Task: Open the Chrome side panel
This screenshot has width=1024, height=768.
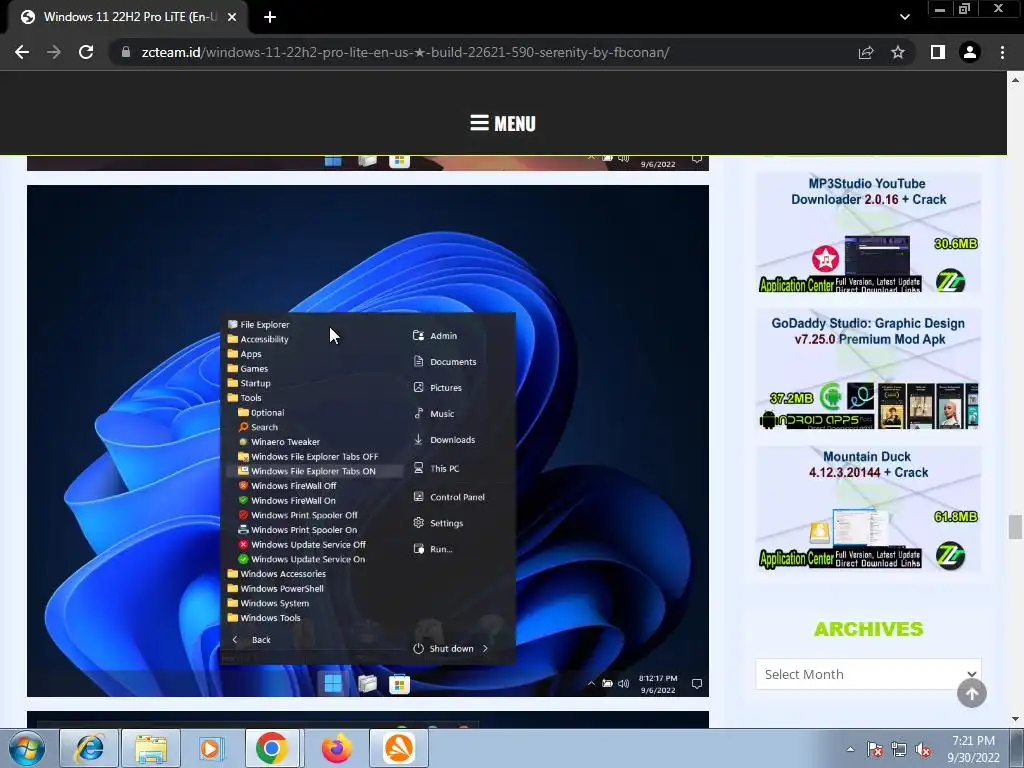Action: 938,52
